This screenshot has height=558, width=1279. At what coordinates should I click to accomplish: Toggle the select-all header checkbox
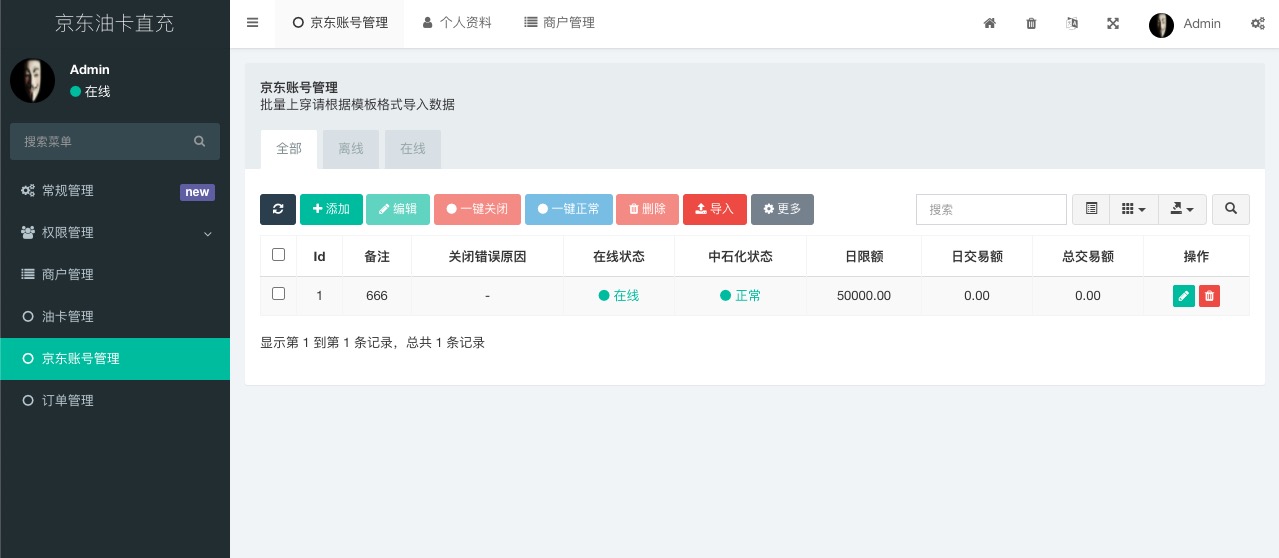[278, 255]
